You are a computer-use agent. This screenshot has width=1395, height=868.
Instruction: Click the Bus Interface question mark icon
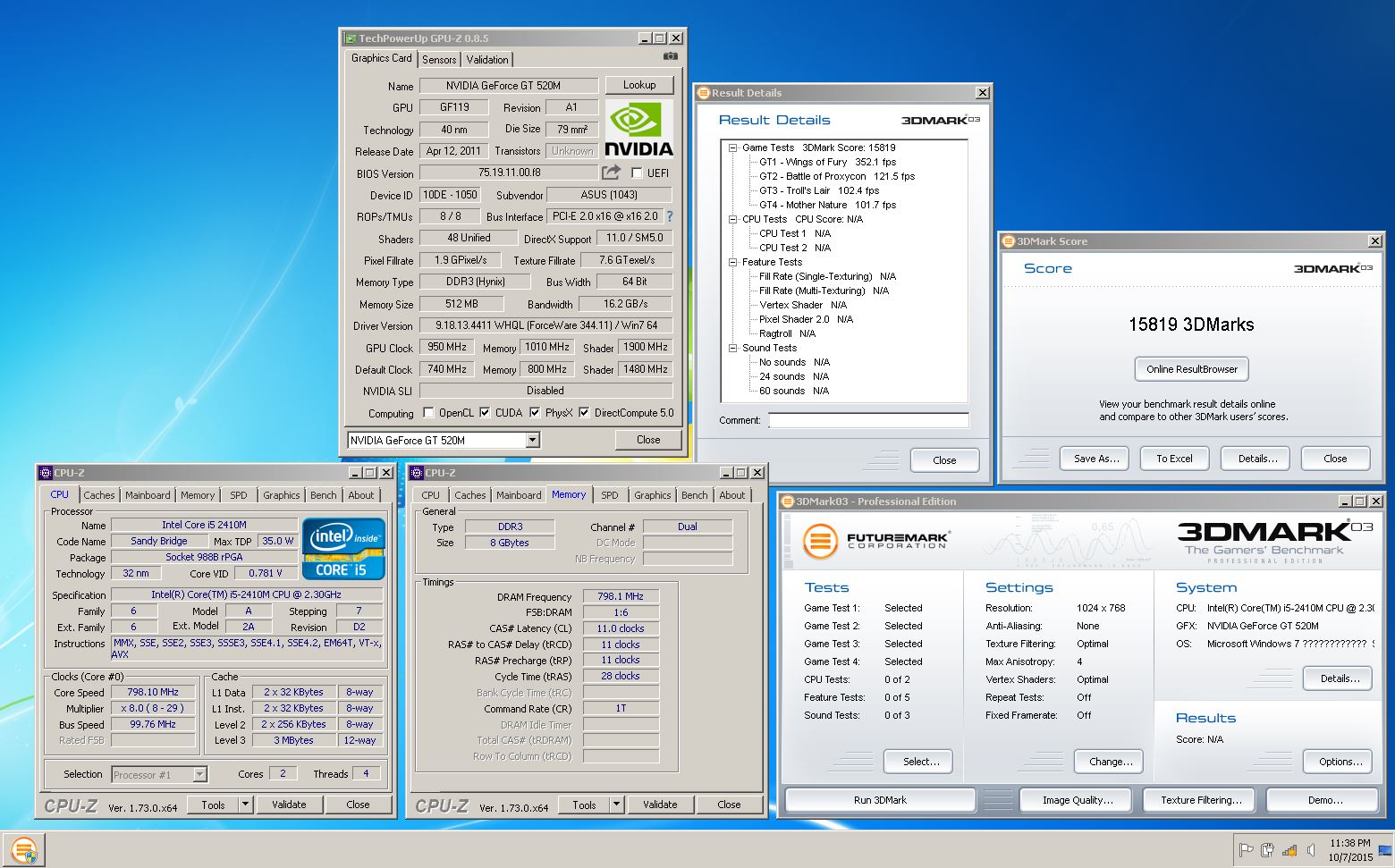(669, 216)
